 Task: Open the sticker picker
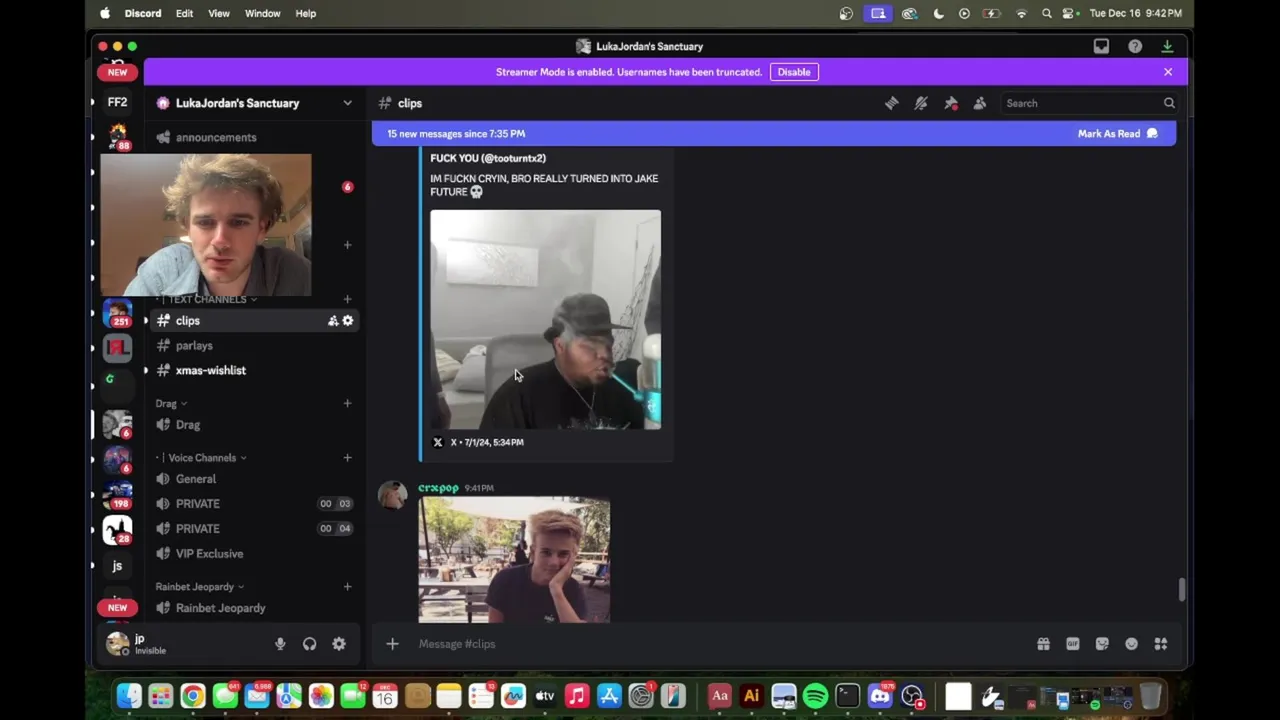[1102, 644]
